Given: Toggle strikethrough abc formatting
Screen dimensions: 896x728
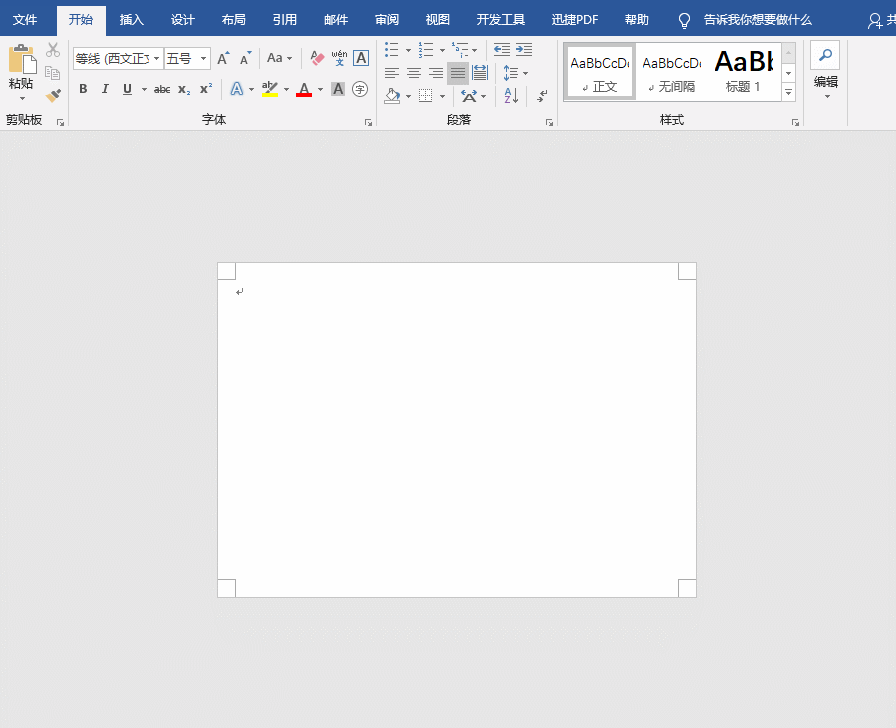Looking at the screenshot, I should [162, 89].
